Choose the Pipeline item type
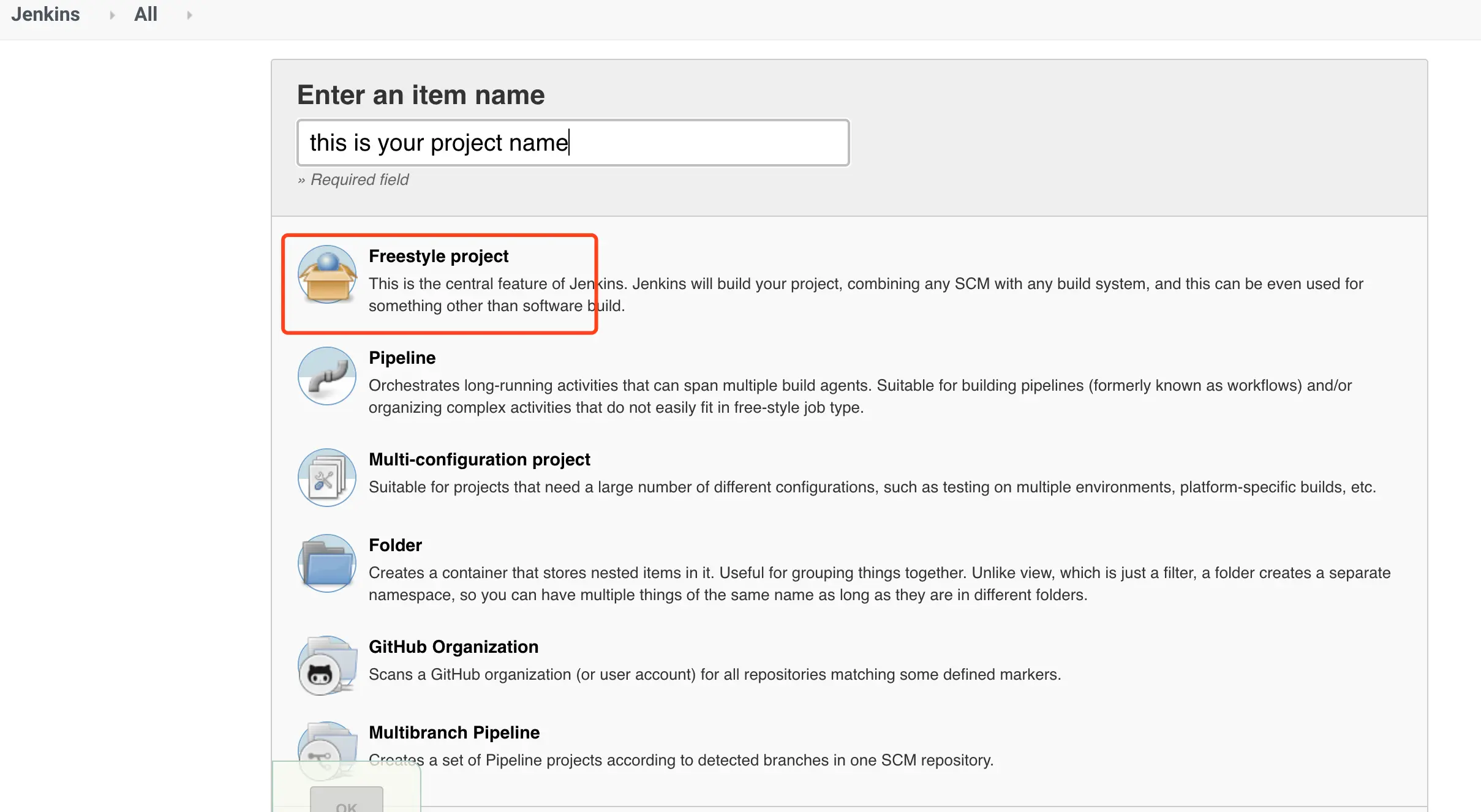 point(402,358)
